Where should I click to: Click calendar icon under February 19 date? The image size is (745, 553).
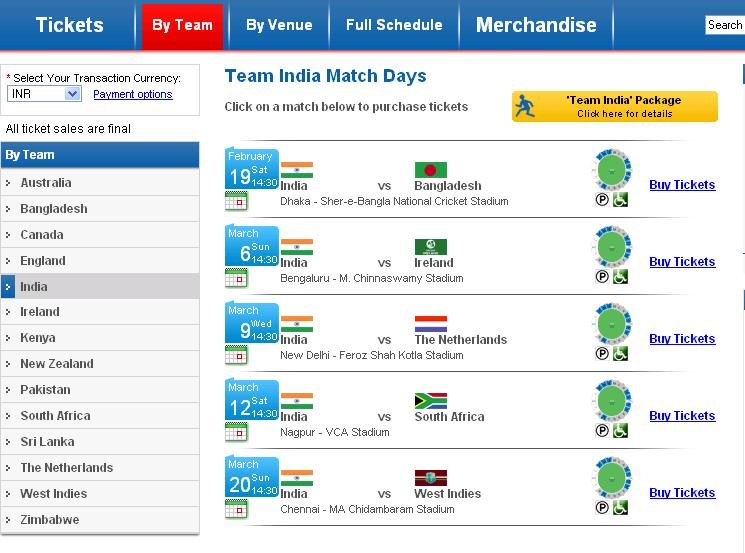pyautogui.click(x=236, y=201)
